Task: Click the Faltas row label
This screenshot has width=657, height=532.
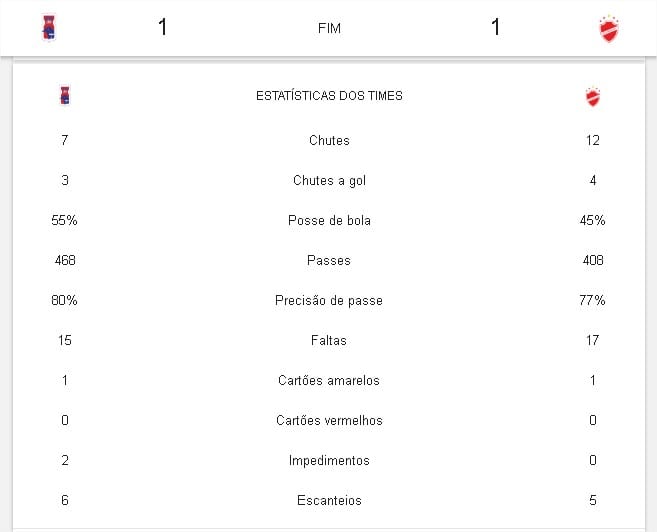Action: [x=329, y=340]
